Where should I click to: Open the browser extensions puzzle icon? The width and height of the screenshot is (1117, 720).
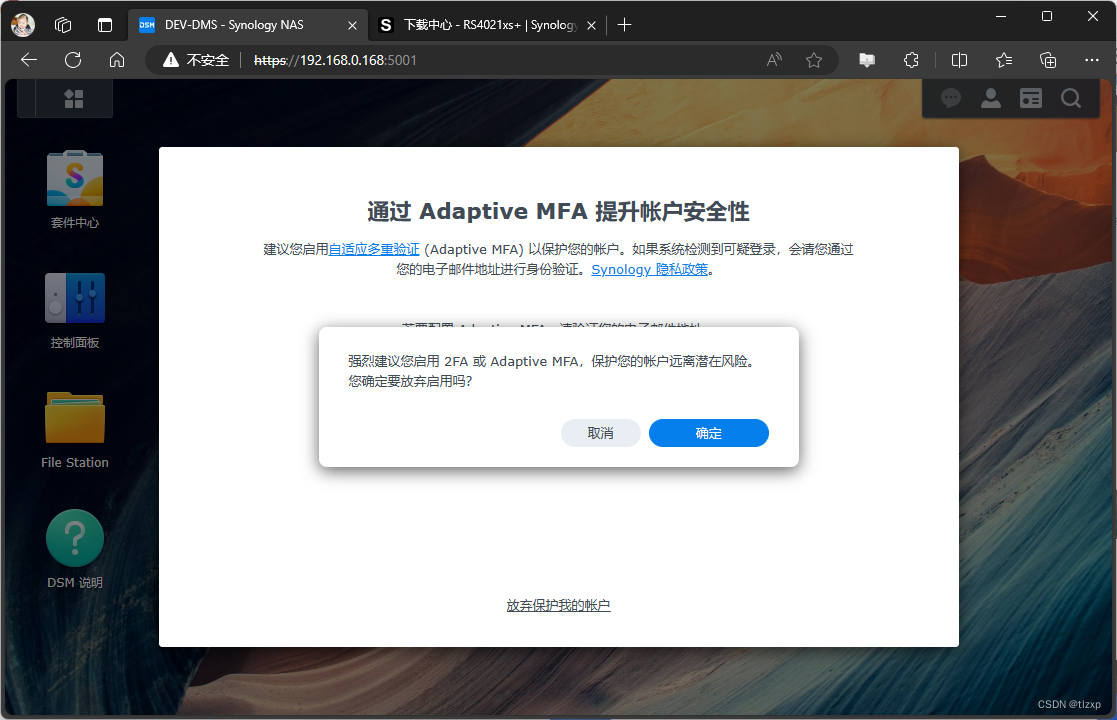click(x=911, y=60)
